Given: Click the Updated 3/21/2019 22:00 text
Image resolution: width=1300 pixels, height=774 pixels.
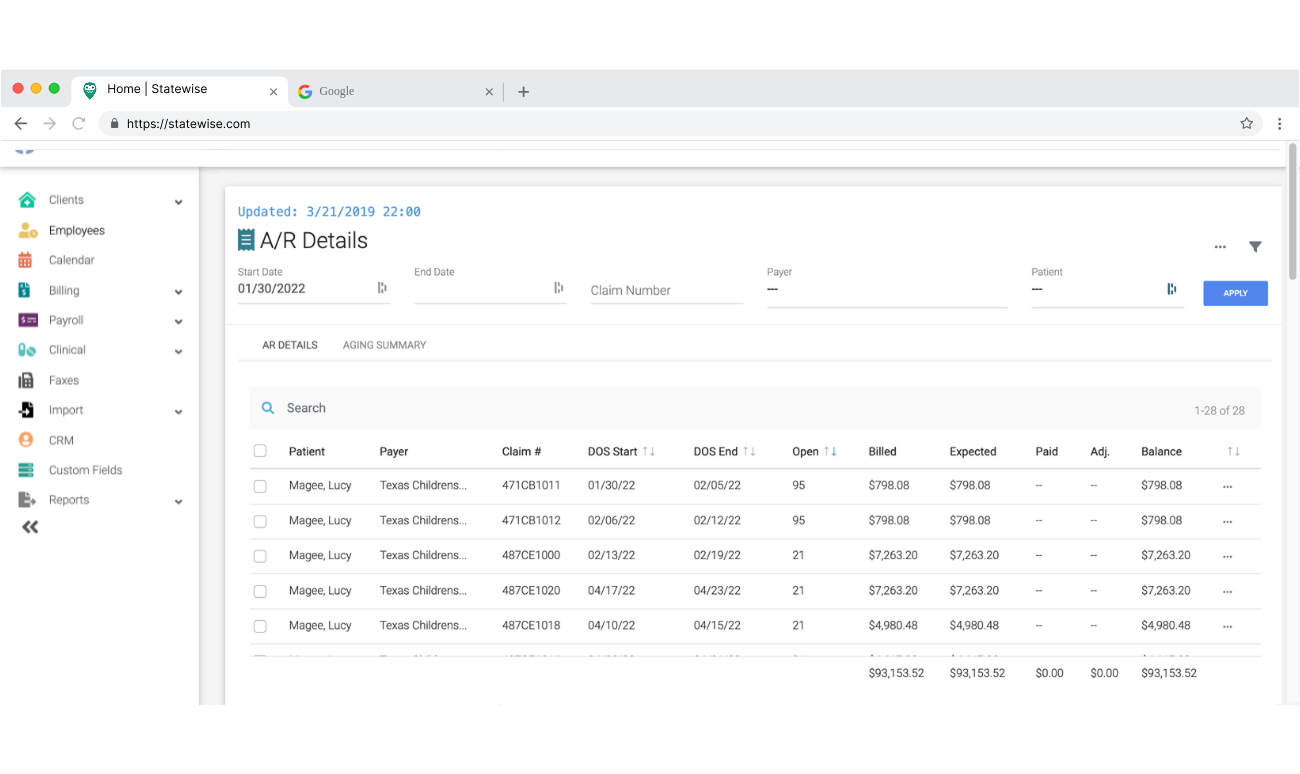Looking at the screenshot, I should (329, 212).
